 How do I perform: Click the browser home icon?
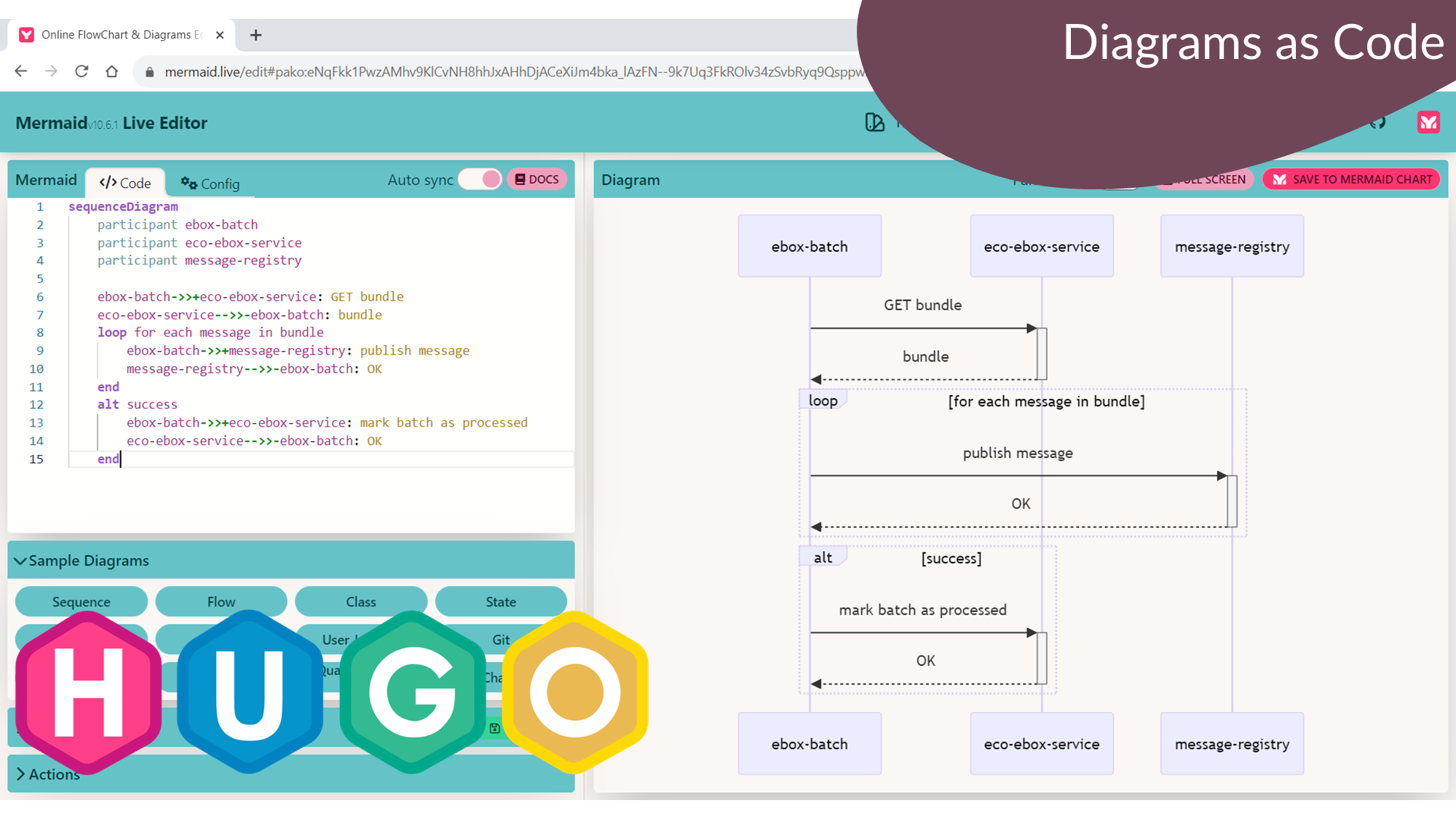(111, 71)
